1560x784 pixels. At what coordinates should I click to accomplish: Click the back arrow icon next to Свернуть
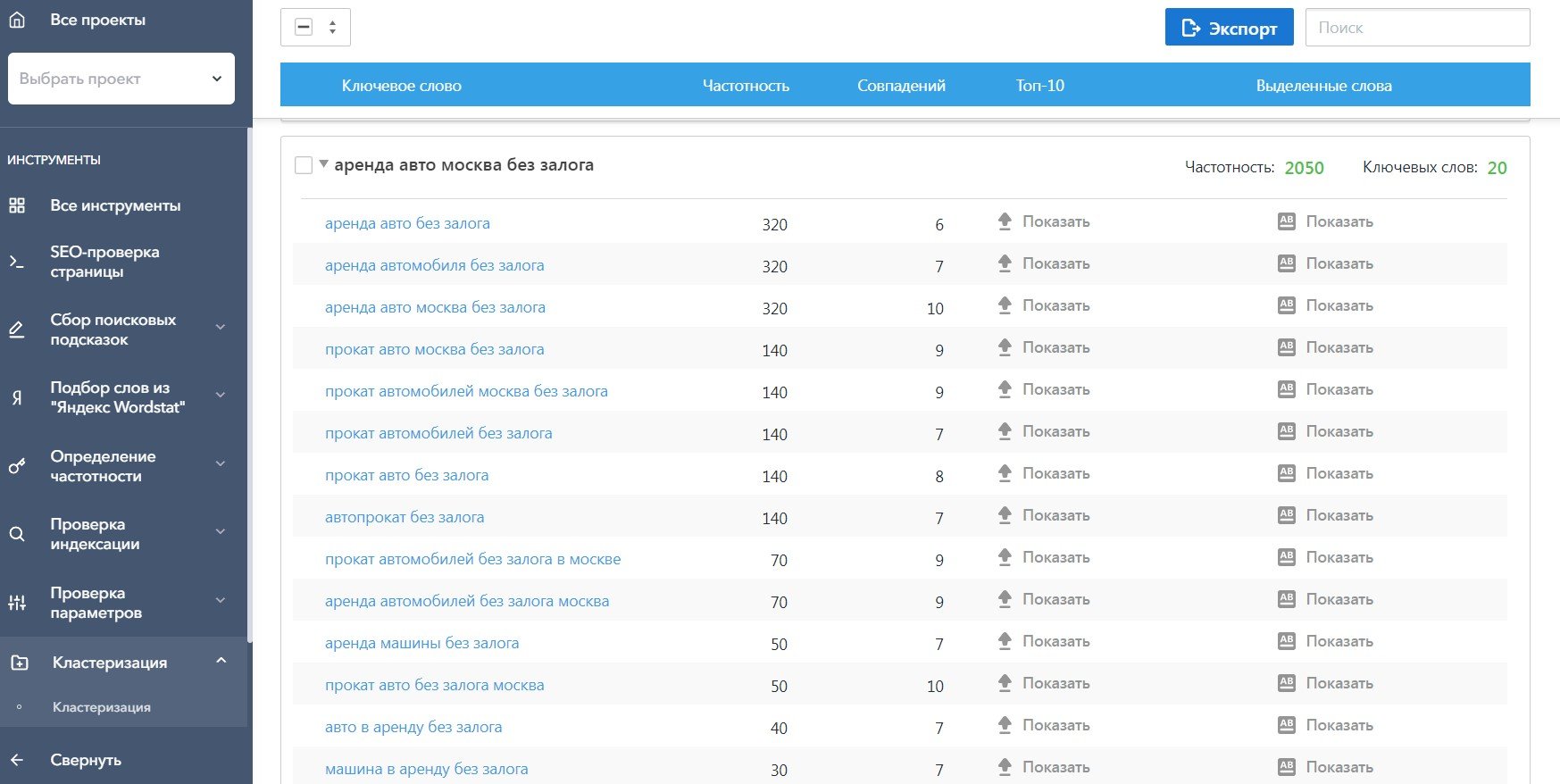click(x=17, y=760)
